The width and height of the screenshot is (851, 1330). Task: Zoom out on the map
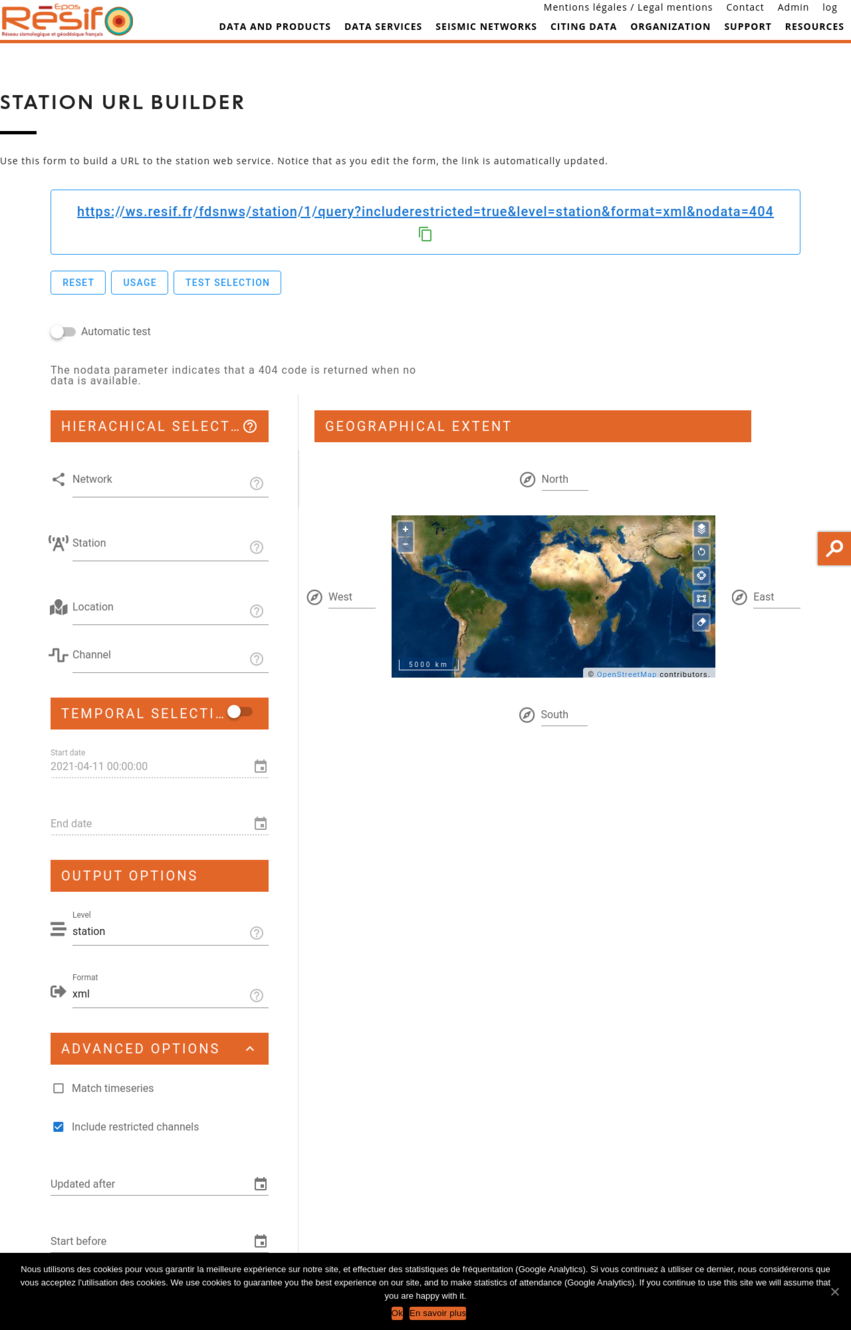[405, 544]
